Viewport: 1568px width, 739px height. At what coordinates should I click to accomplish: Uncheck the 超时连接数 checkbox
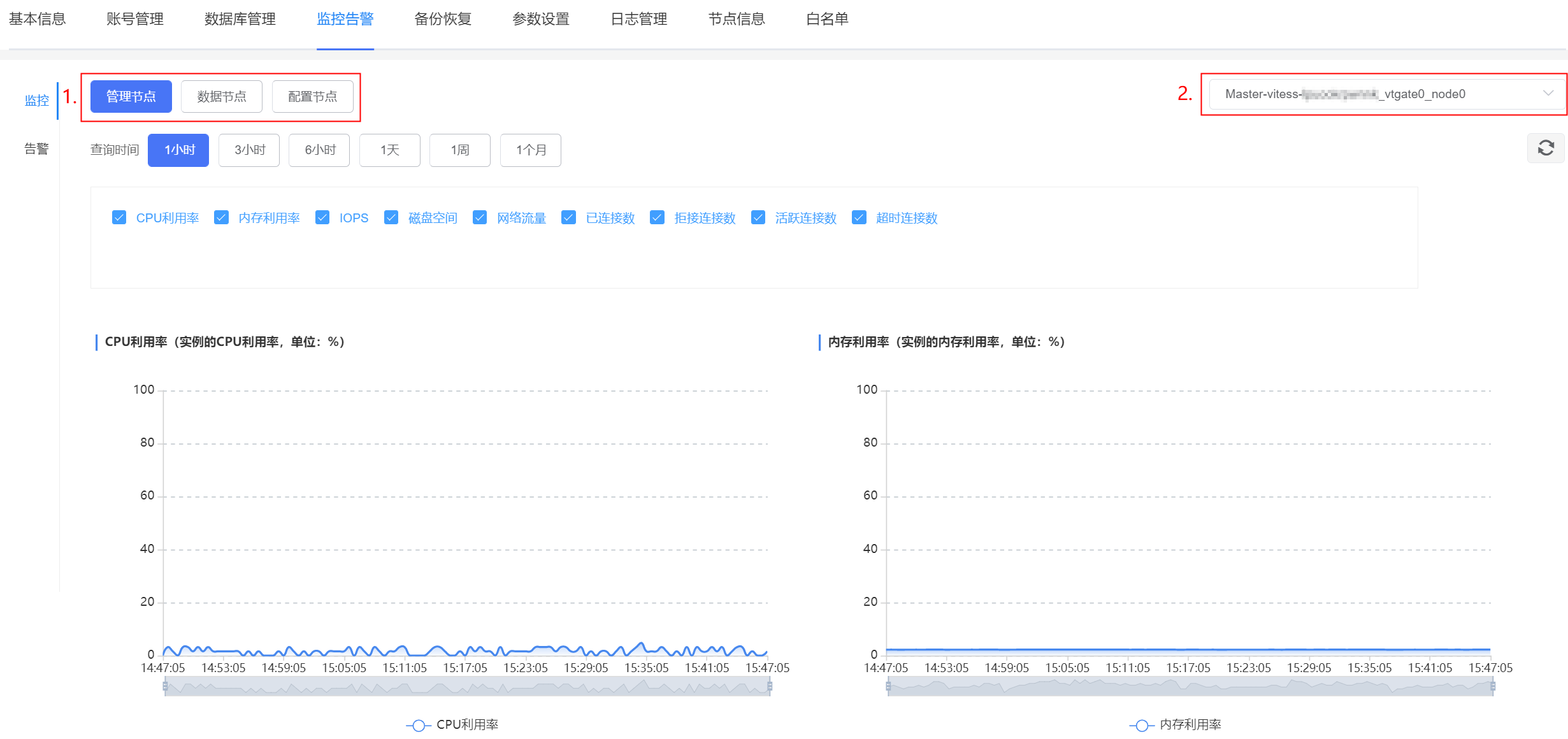(x=859, y=218)
